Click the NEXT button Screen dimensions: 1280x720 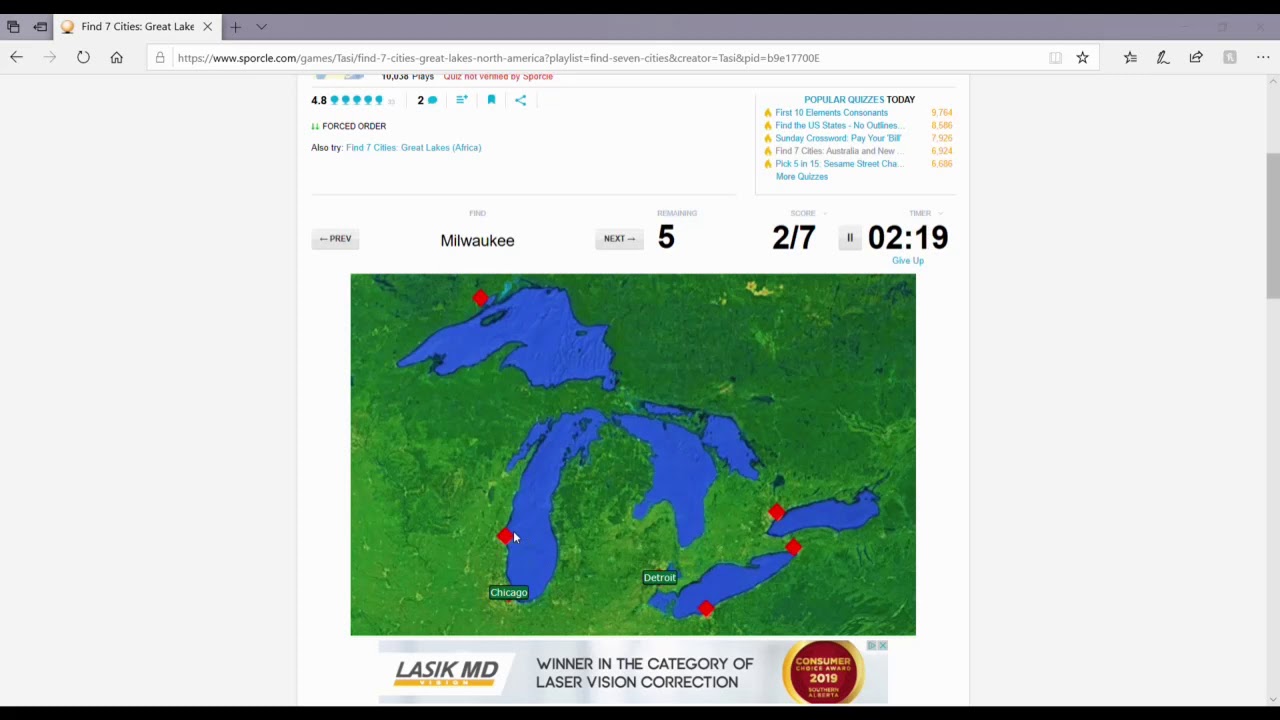pos(619,239)
